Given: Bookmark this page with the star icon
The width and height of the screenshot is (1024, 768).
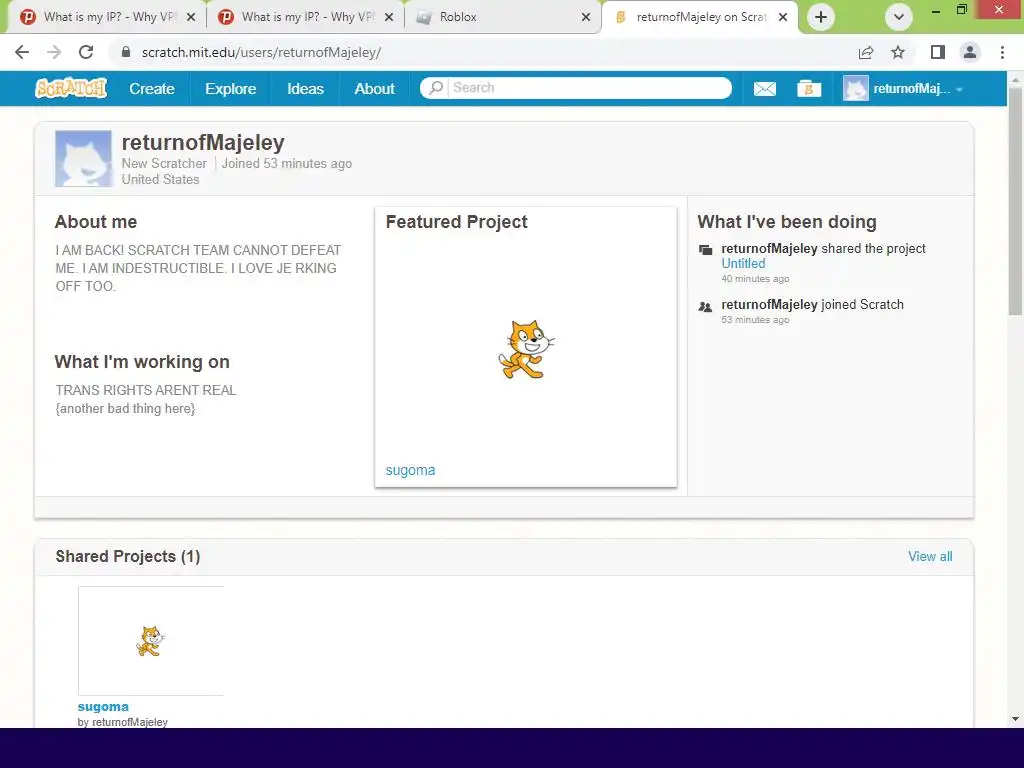Looking at the screenshot, I should [x=898, y=52].
